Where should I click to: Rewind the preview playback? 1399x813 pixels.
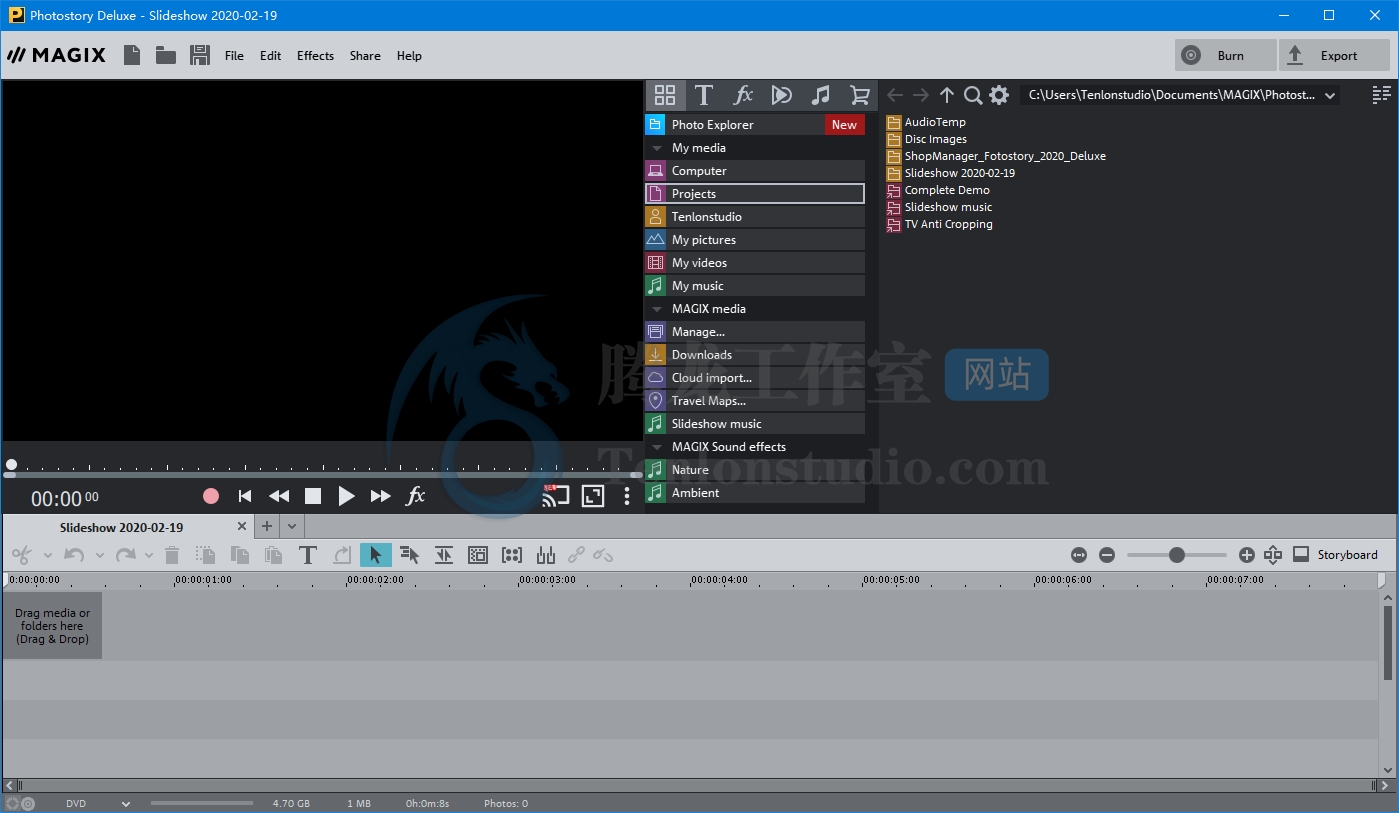[x=279, y=496]
